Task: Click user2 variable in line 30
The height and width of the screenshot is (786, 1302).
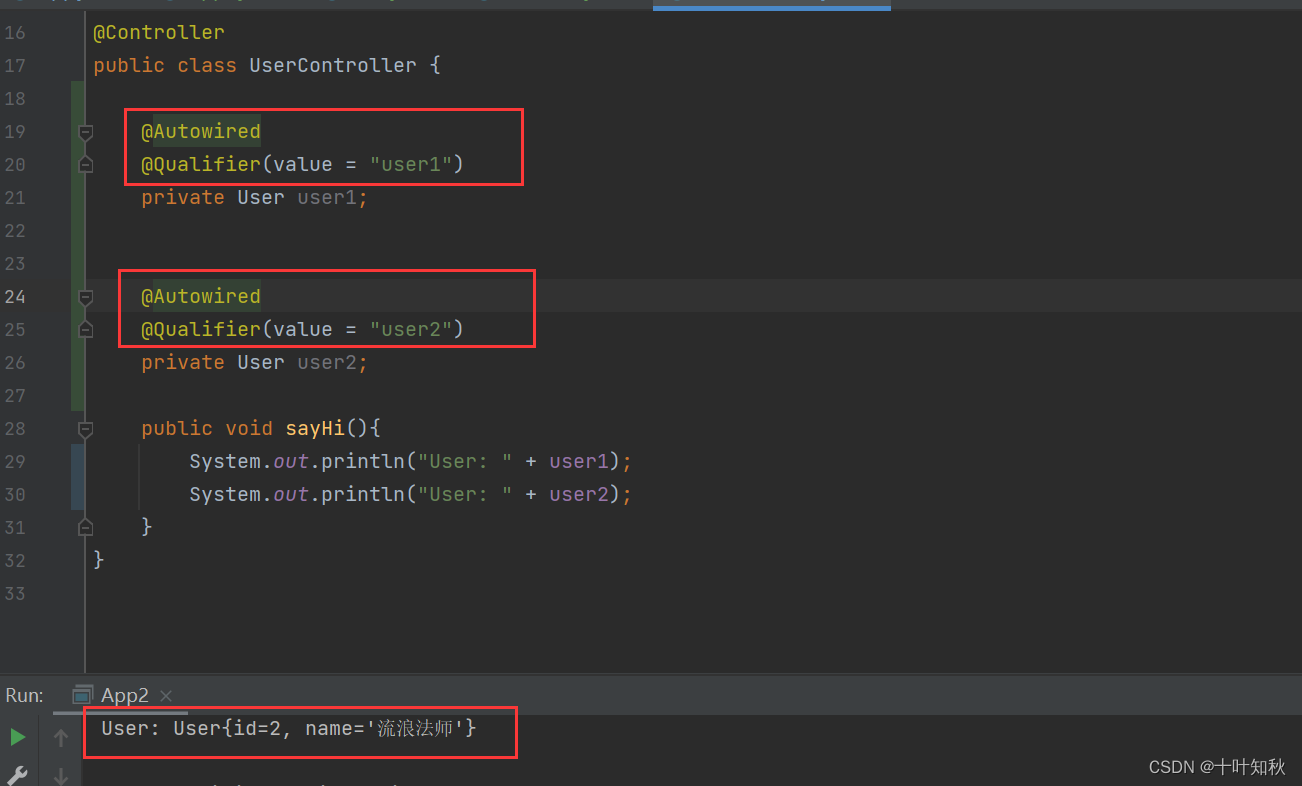Action: [579, 495]
